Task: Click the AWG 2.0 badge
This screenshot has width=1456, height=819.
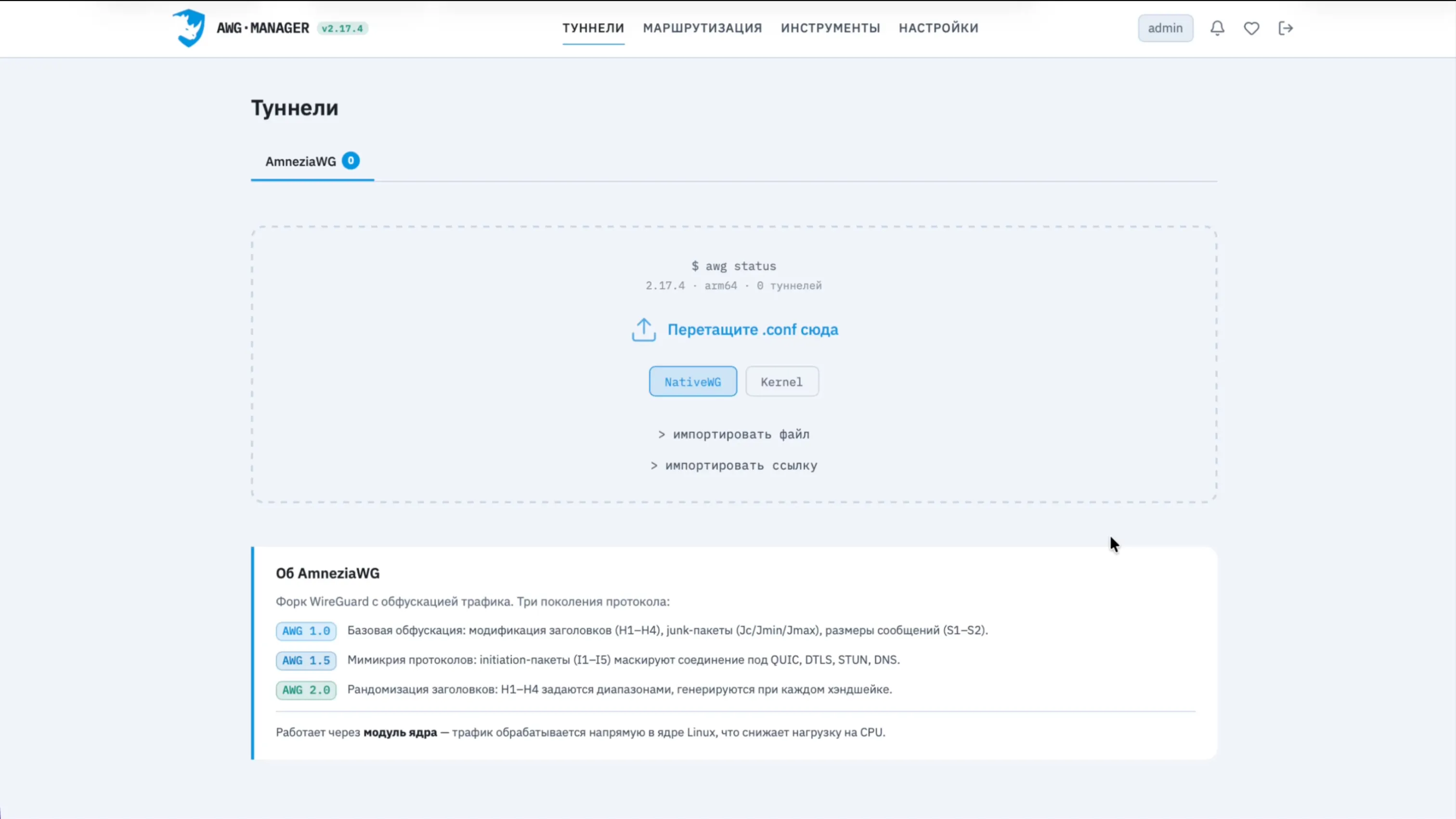Action: [x=306, y=690]
